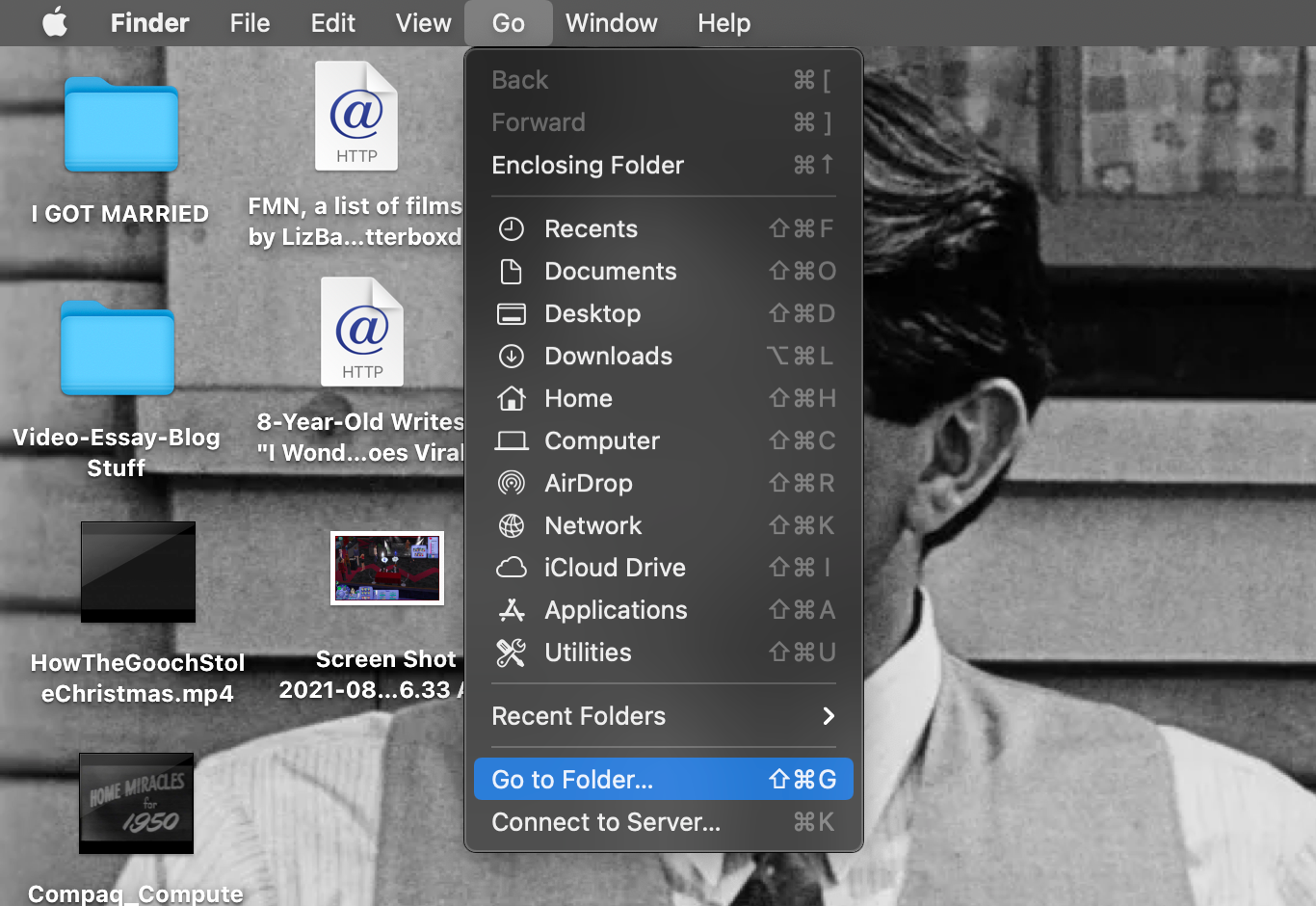Screen dimensions: 1316x906
Task: Click the Applications icon in the Go menu
Action: (511, 610)
